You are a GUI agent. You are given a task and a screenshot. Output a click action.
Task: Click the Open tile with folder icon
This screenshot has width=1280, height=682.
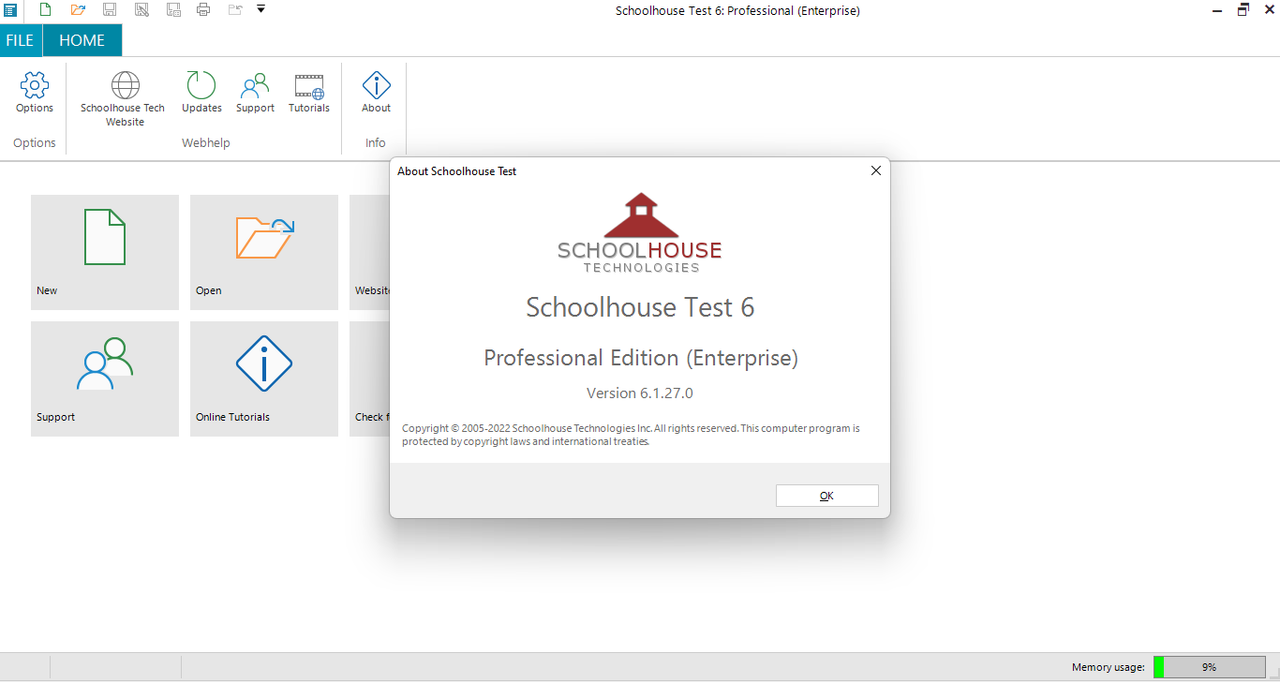coord(264,252)
